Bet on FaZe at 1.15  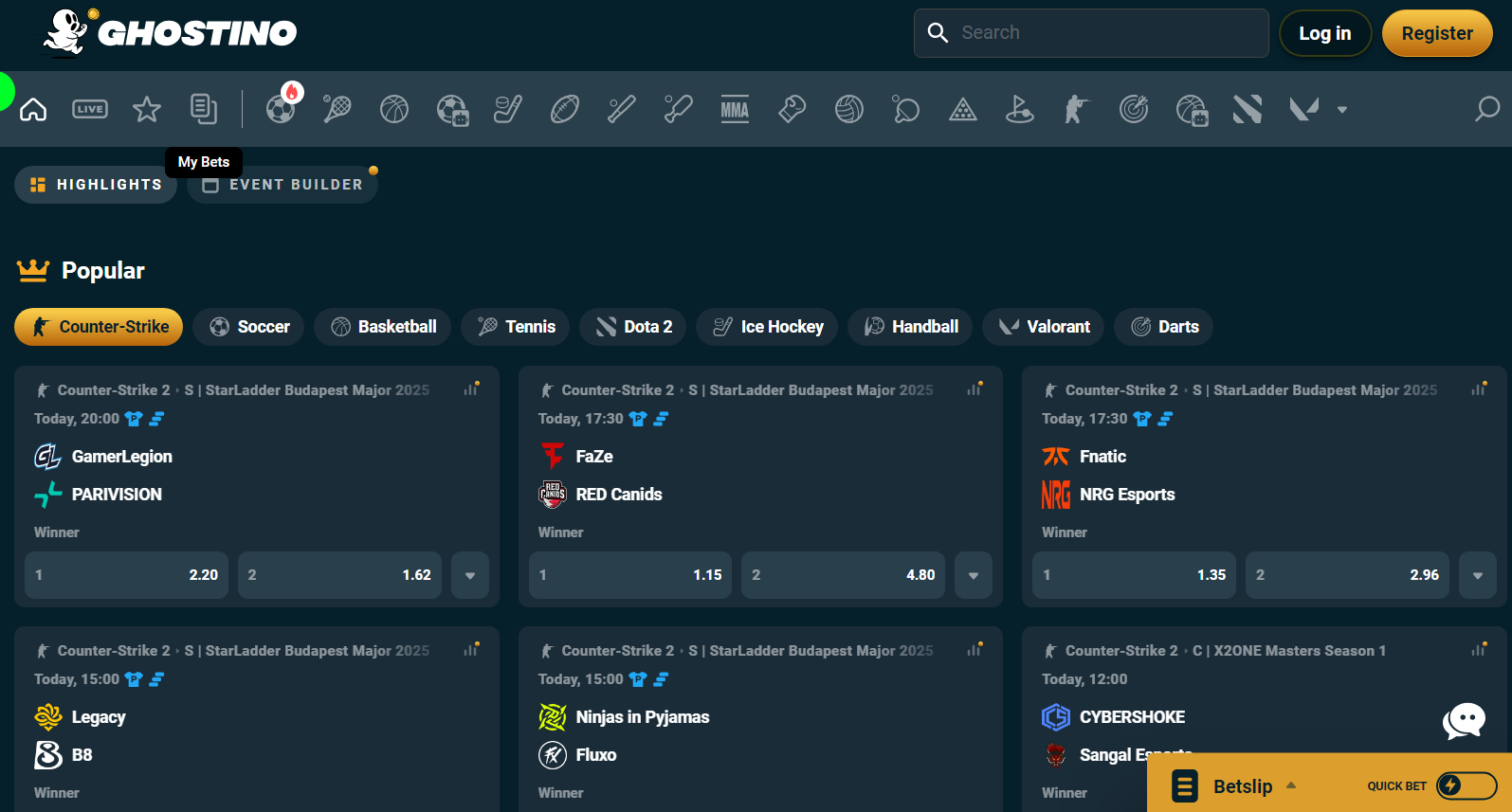pyautogui.click(x=630, y=575)
